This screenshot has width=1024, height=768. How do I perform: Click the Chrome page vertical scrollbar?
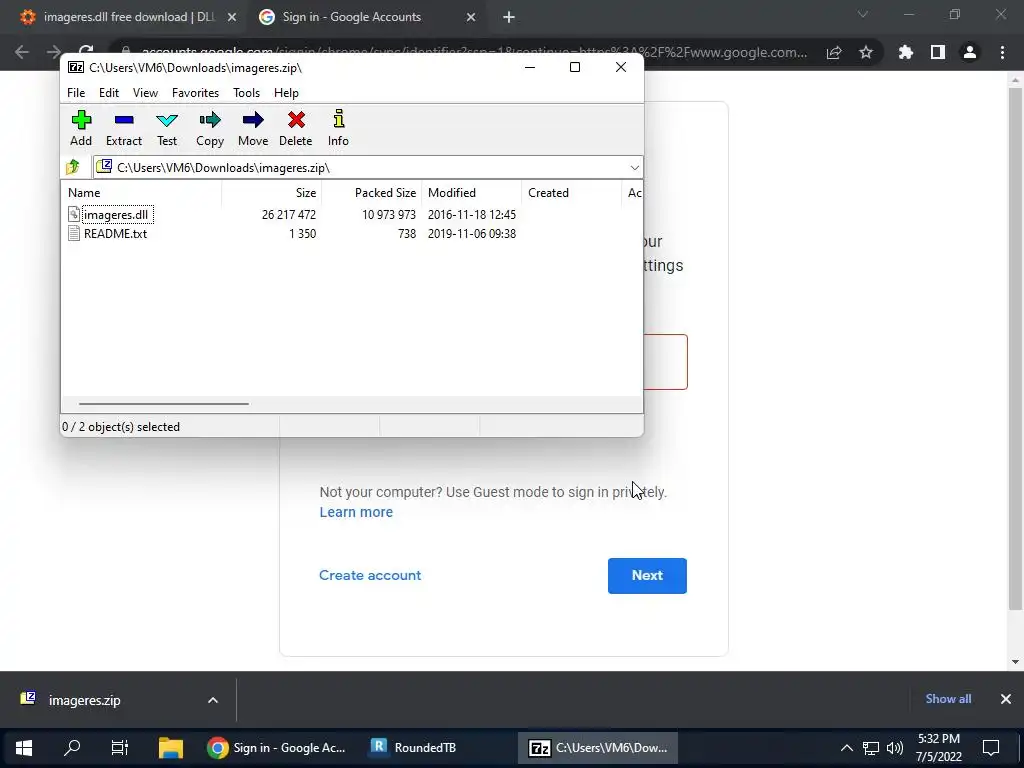tap(1015, 349)
